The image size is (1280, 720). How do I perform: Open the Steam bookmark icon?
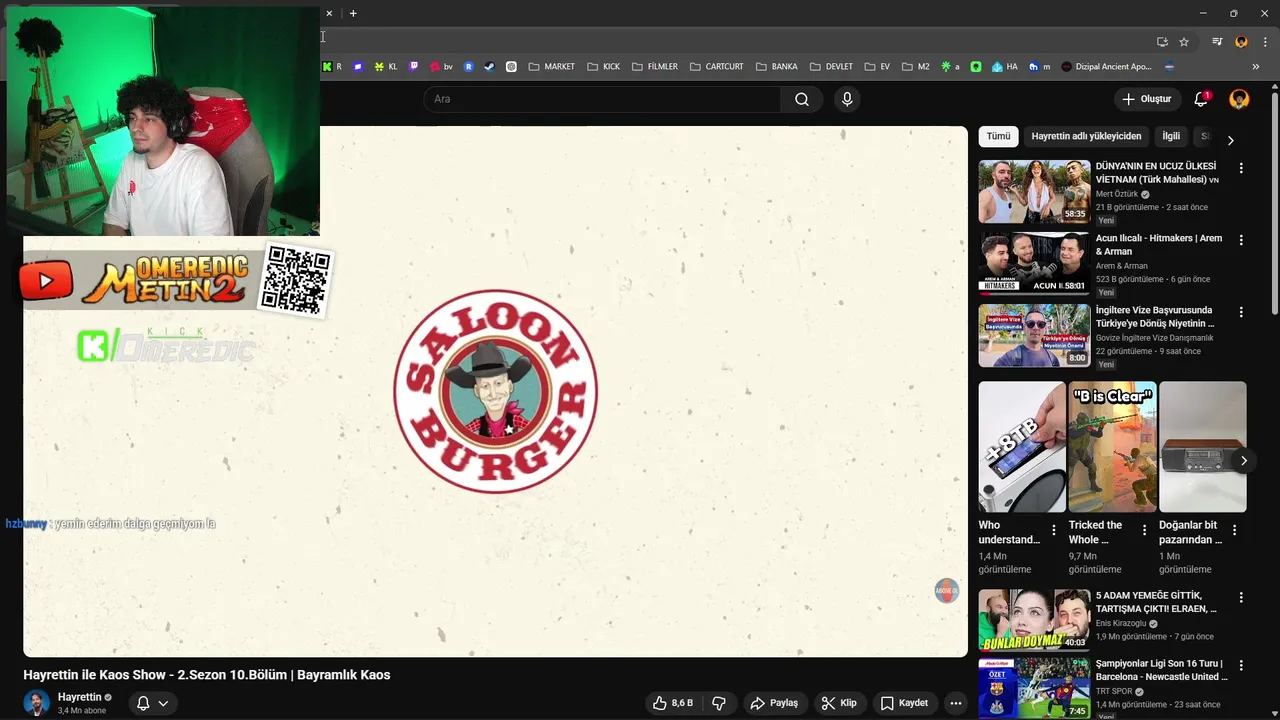coord(490,67)
